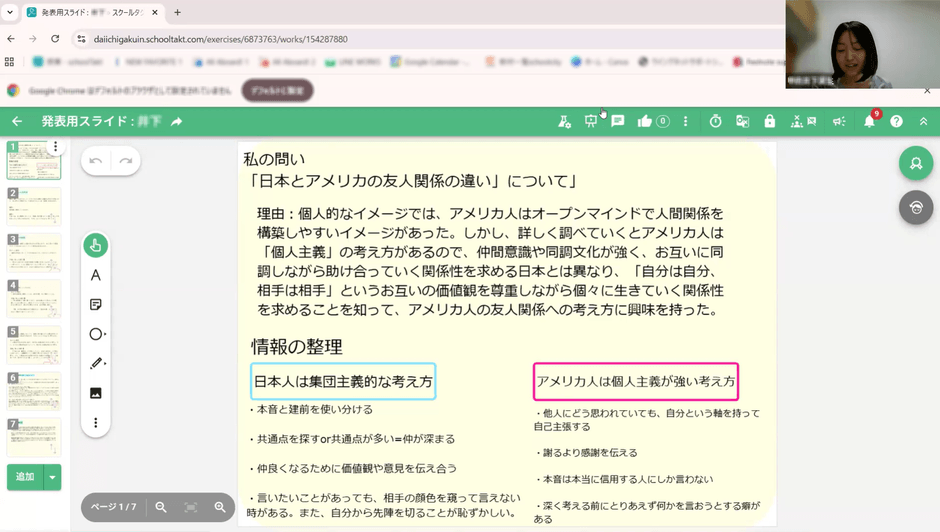Click the blurred pill button in Chrome banner
Image resolution: width=940 pixels, height=532 pixels.
[x=278, y=91]
